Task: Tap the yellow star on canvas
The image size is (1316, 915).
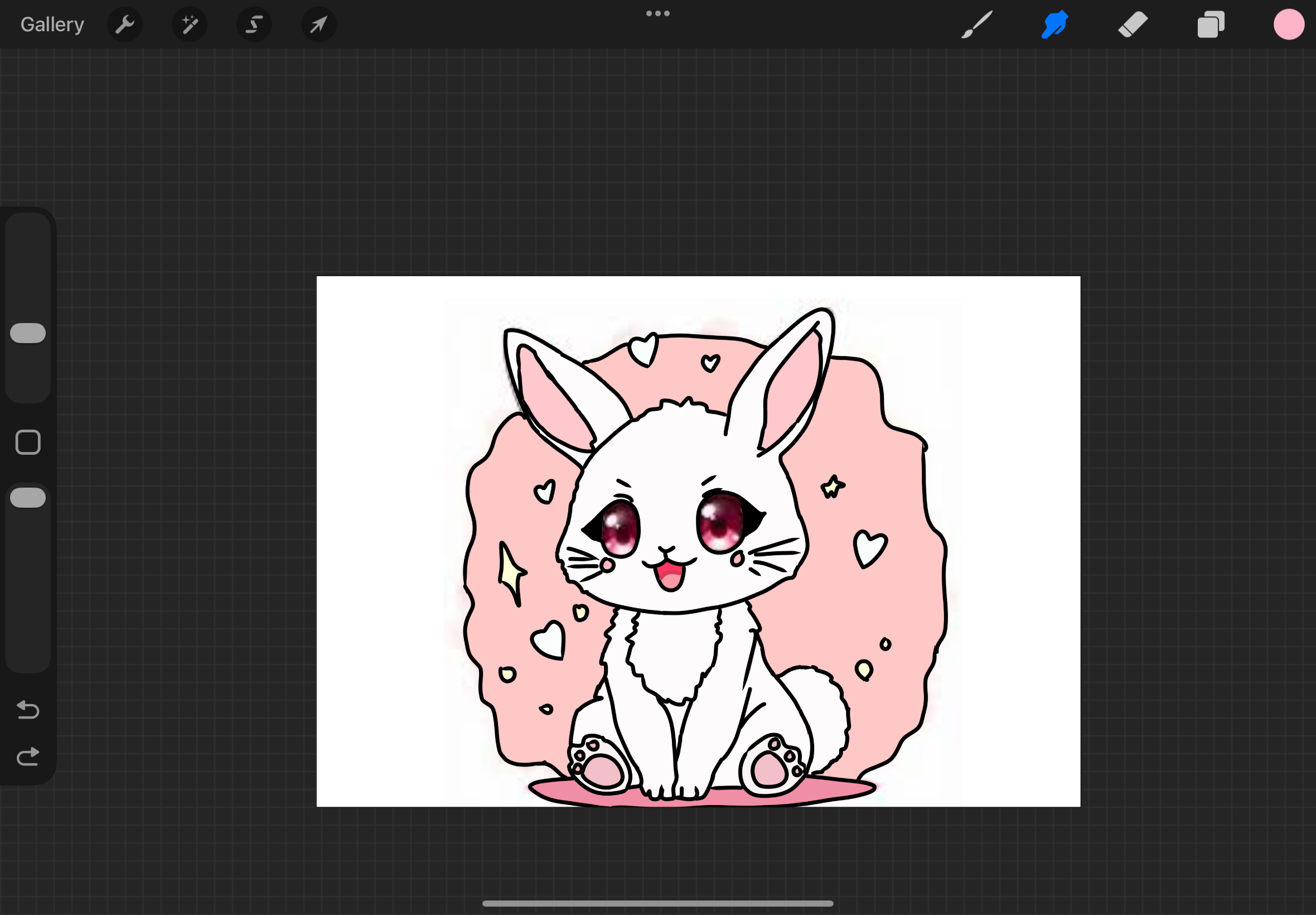Action: point(832,487)
